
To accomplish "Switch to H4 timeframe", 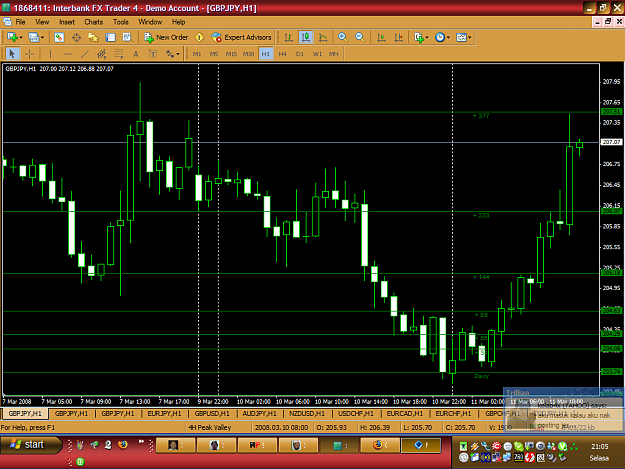I will click(x=283, y=54).
